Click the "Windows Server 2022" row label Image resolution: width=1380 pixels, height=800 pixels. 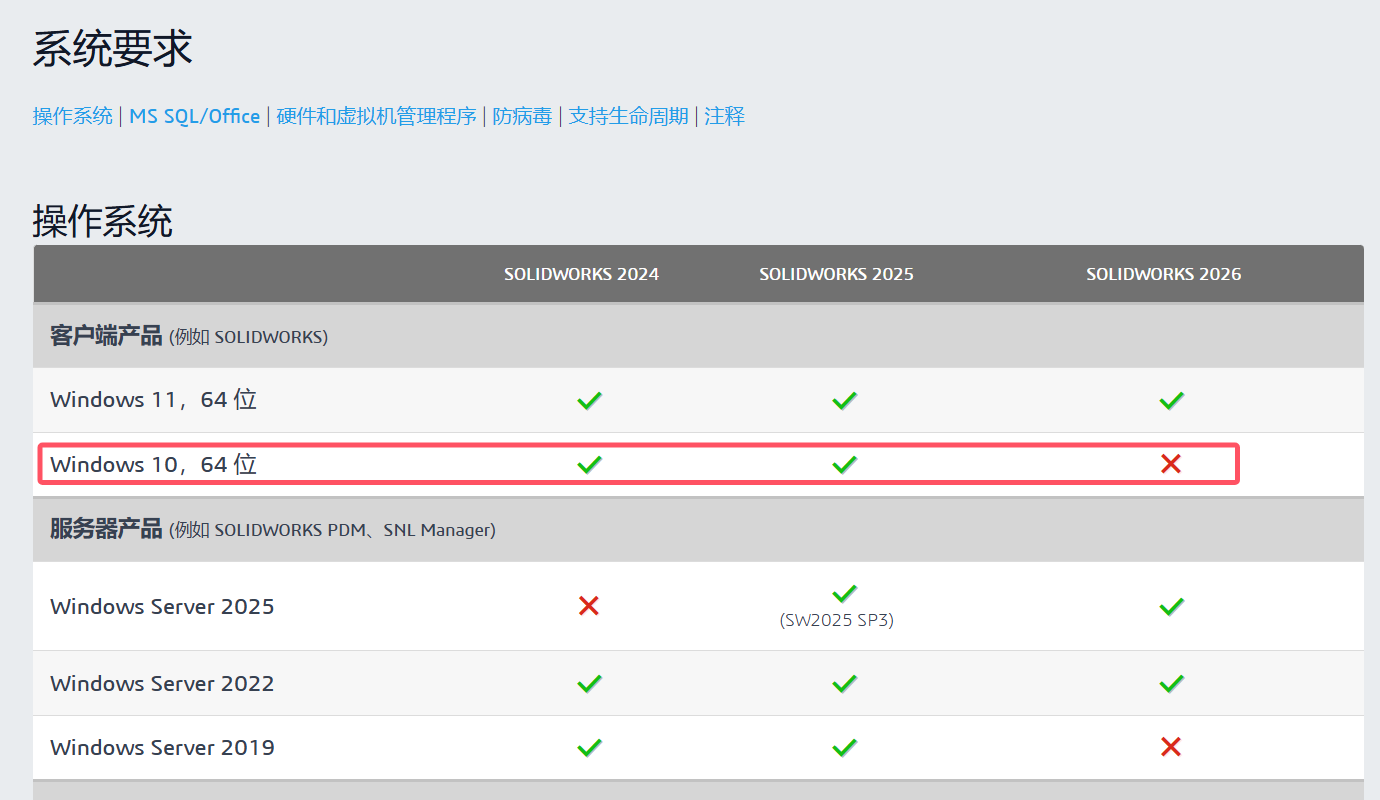[162, 684]
